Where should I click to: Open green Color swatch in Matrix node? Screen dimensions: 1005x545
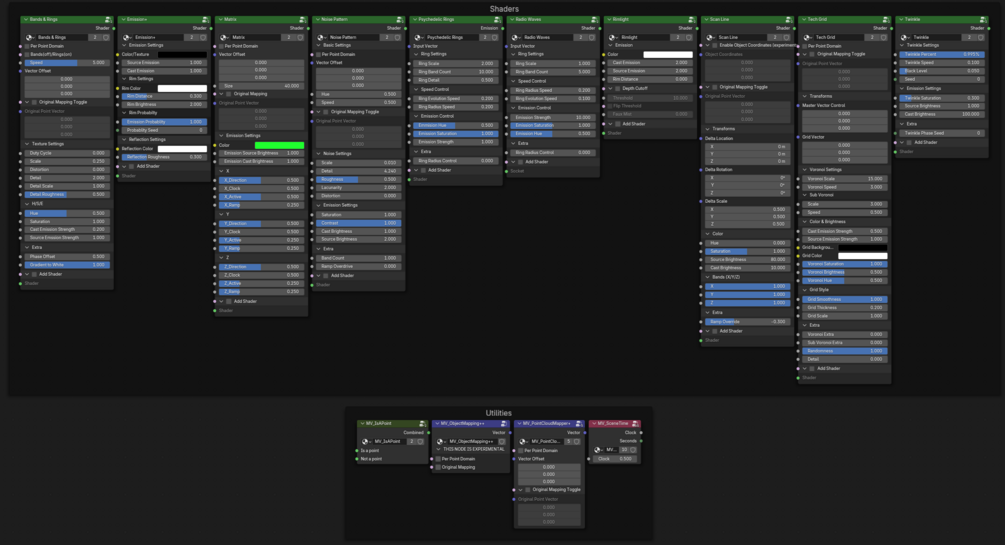coord(279,145)
